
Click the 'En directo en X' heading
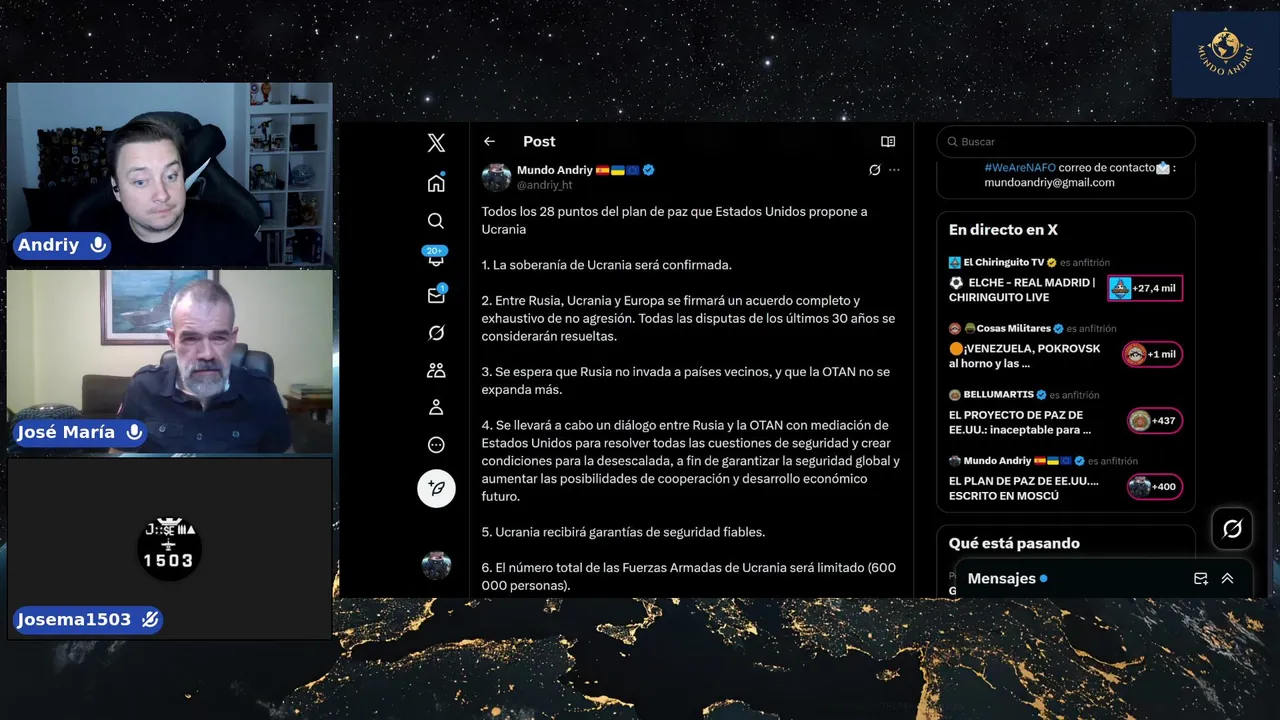tap(1003, 230)
